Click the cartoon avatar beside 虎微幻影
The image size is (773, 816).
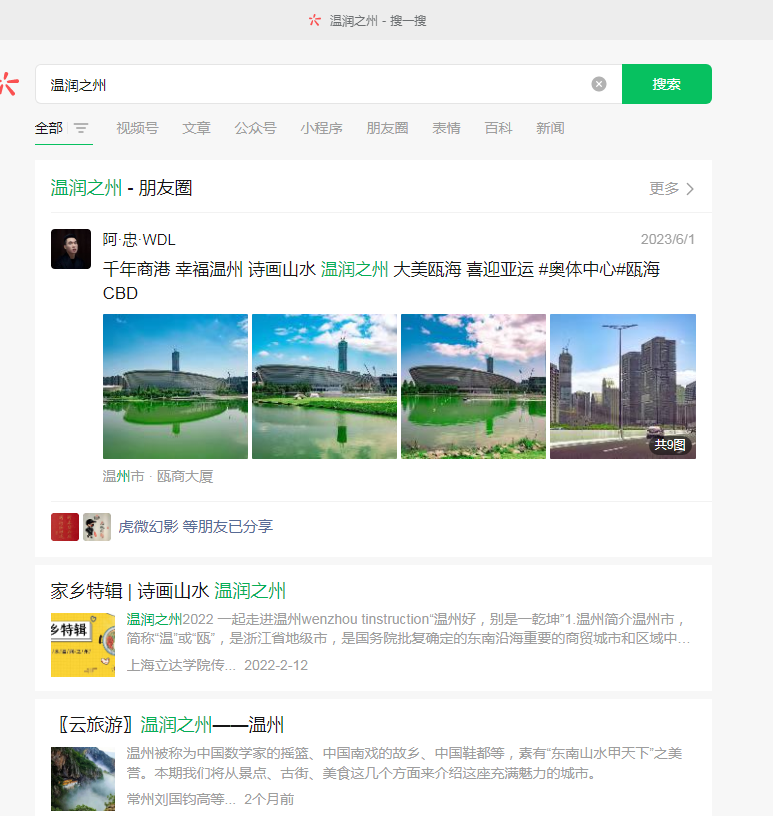point(97,527)
